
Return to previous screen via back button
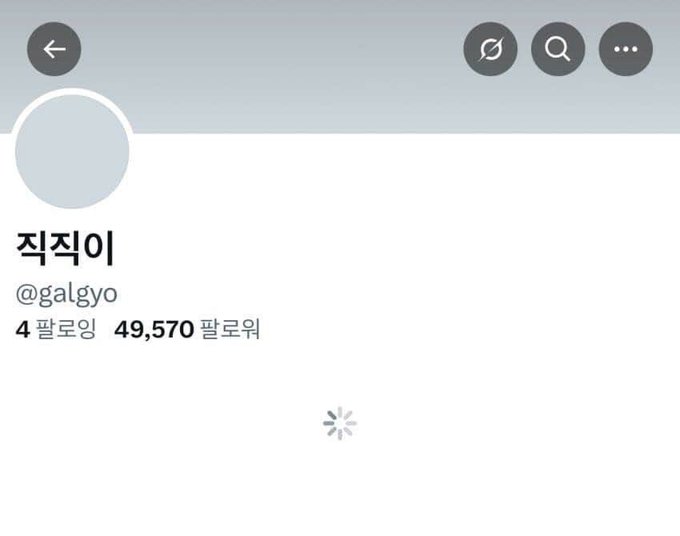[54, 49]
